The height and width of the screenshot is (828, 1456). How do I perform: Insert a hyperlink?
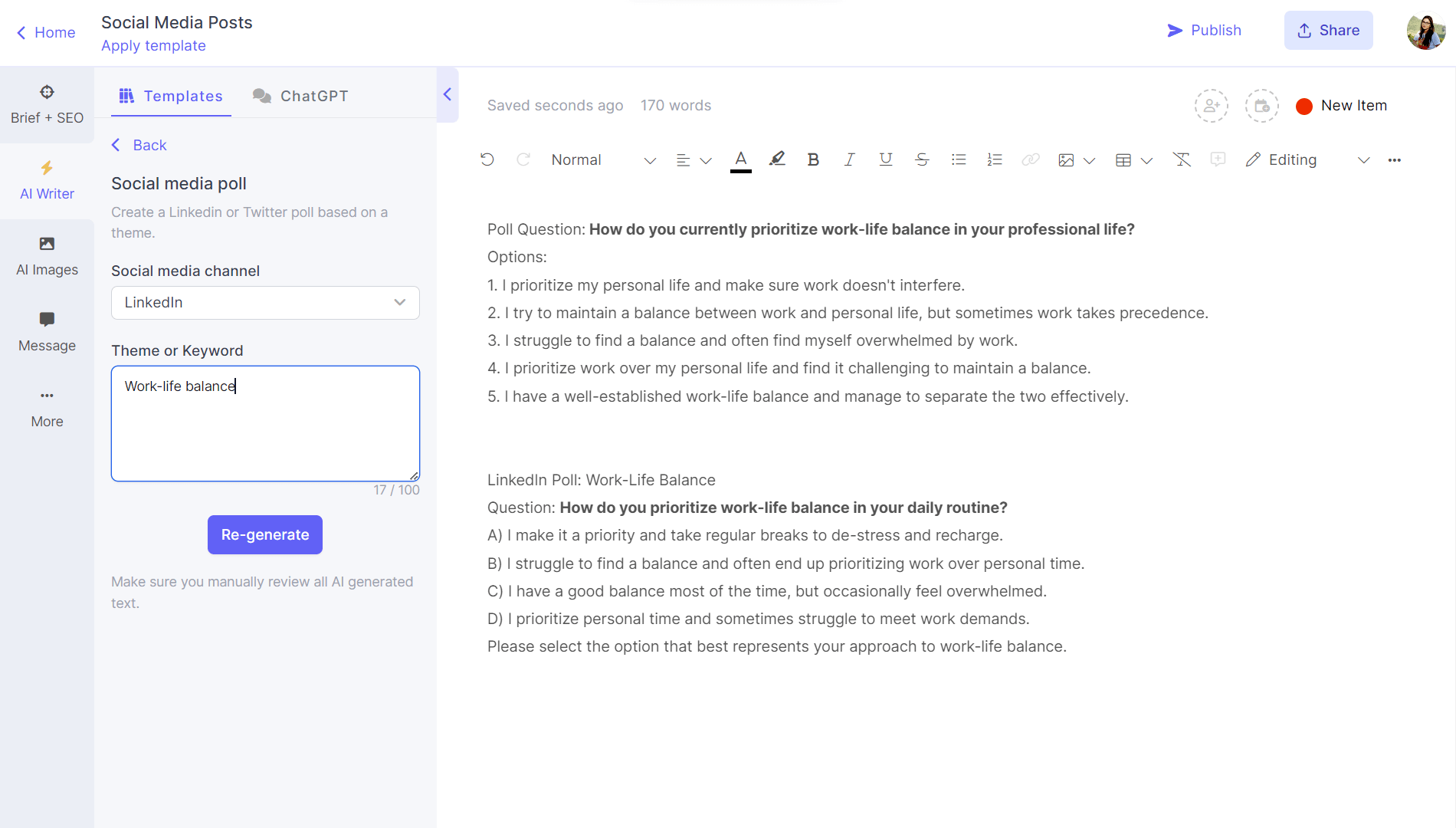1031,159
